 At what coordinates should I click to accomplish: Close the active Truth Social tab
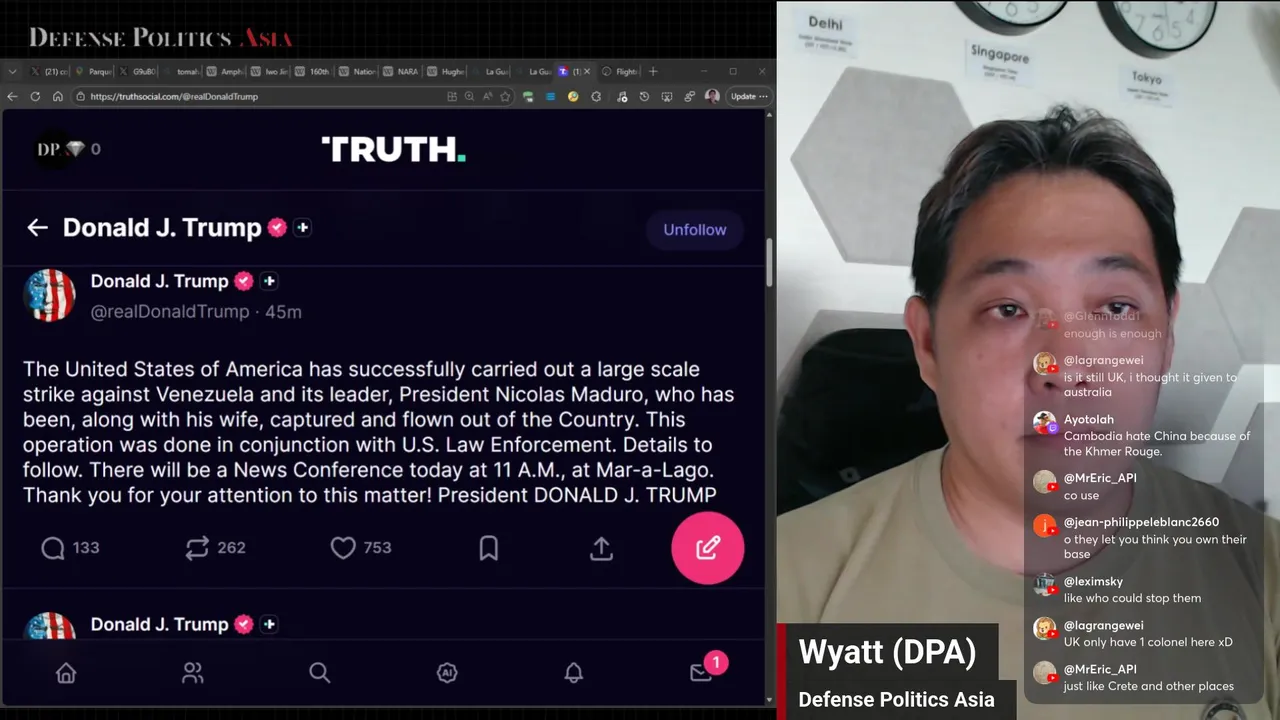[x=587, y=72]
